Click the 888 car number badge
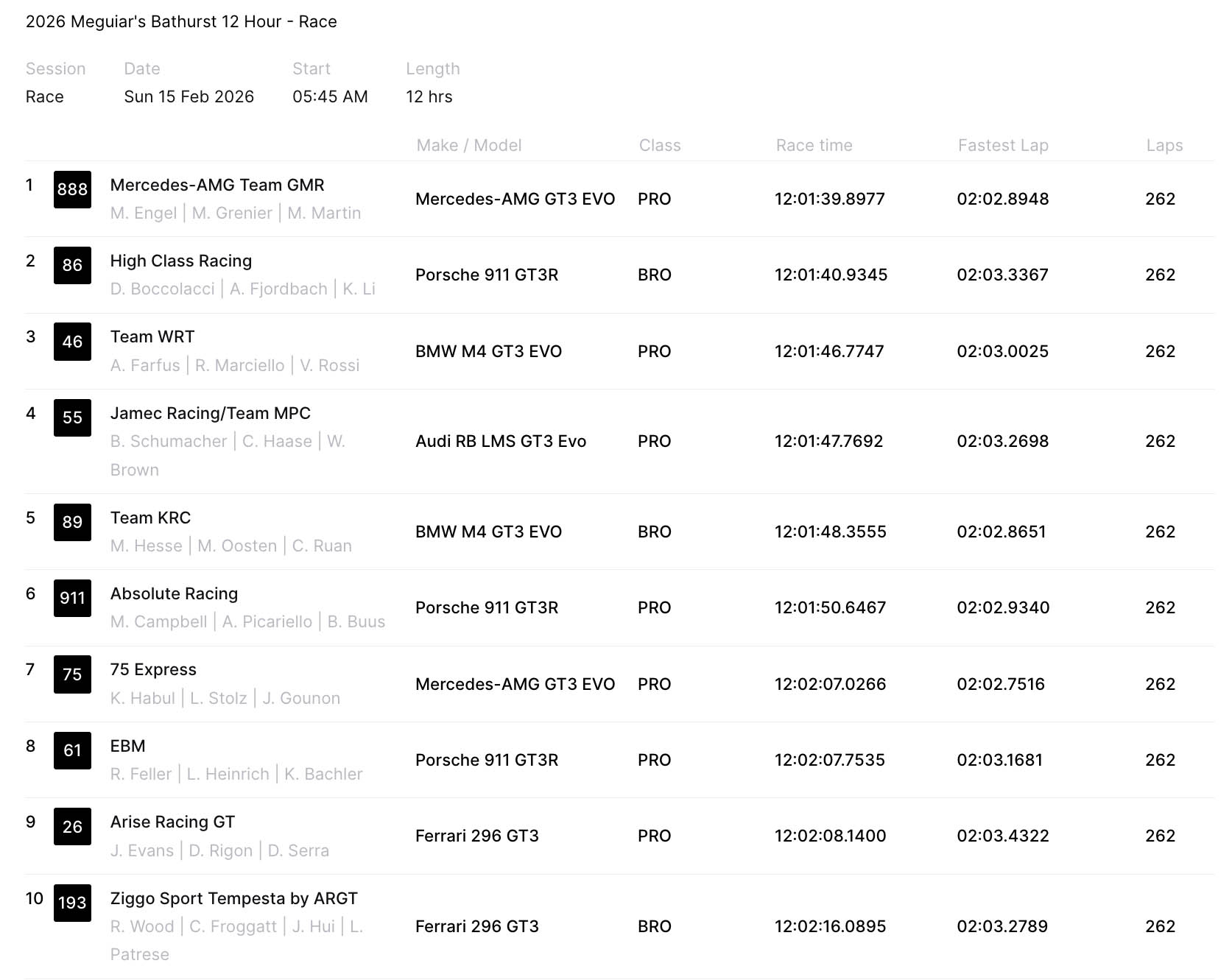The width and height of the screenshot is (1232, 980). click(72, 189)
